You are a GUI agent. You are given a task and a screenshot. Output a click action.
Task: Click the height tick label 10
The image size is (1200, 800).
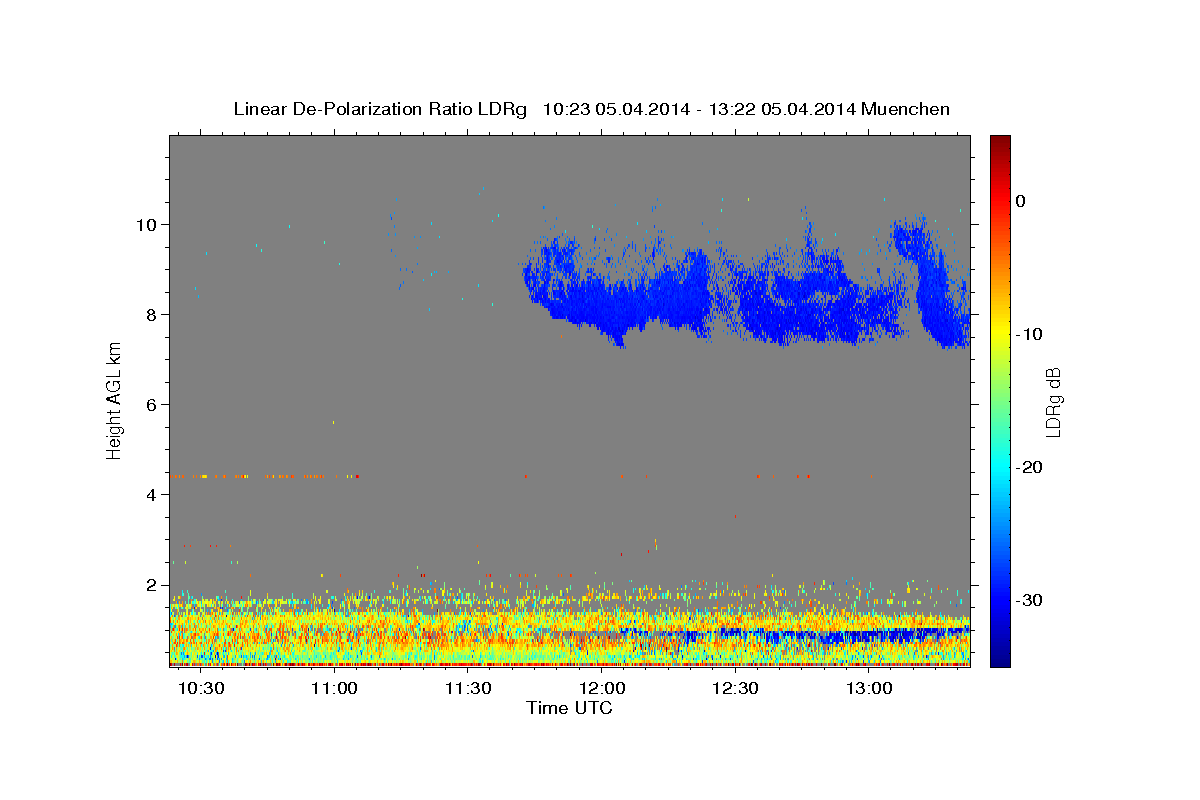click(x=147, y=224)
